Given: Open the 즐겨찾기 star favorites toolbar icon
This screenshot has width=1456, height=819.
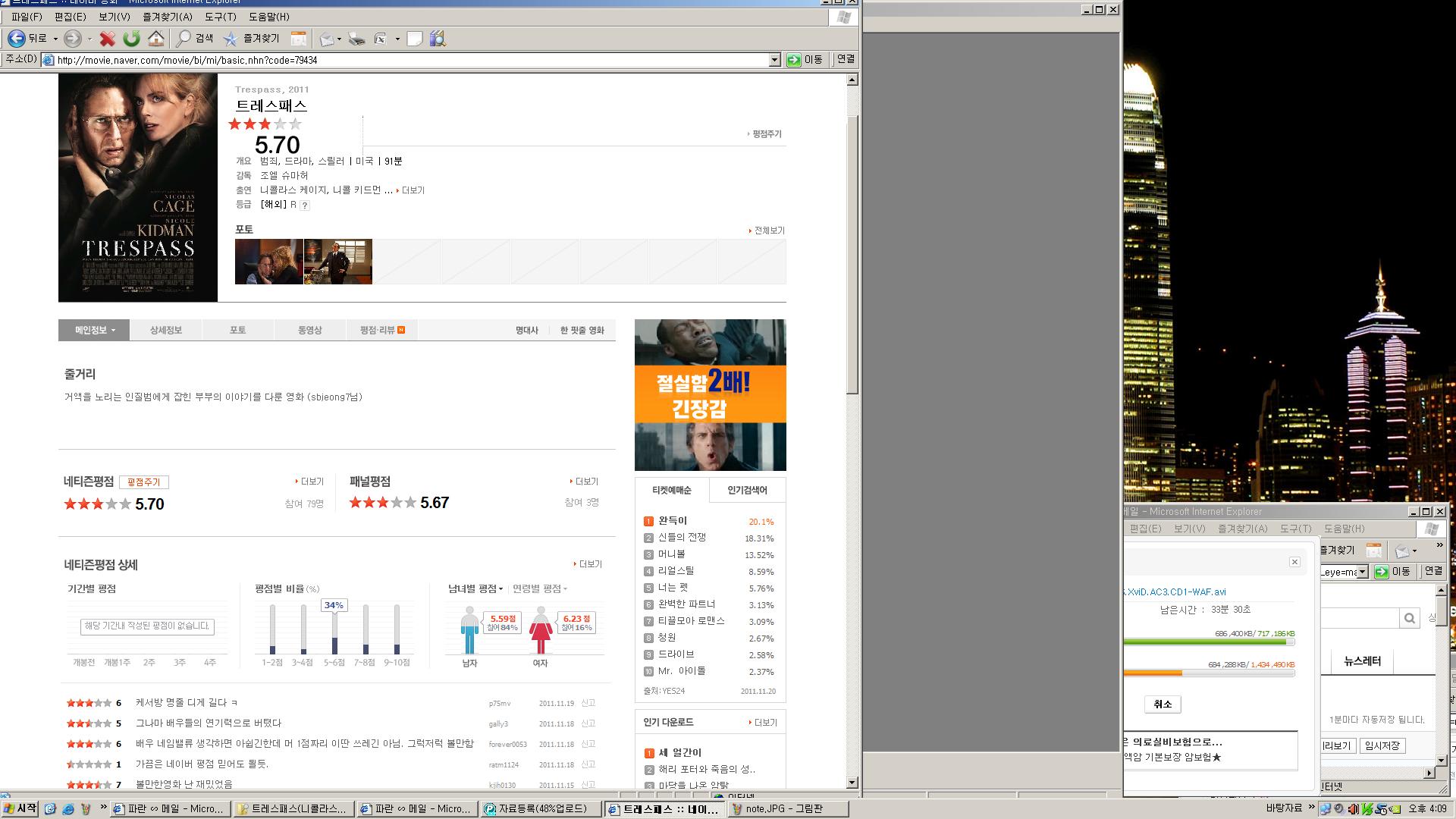Looking at the screenshot, I should tap(231, 38).
